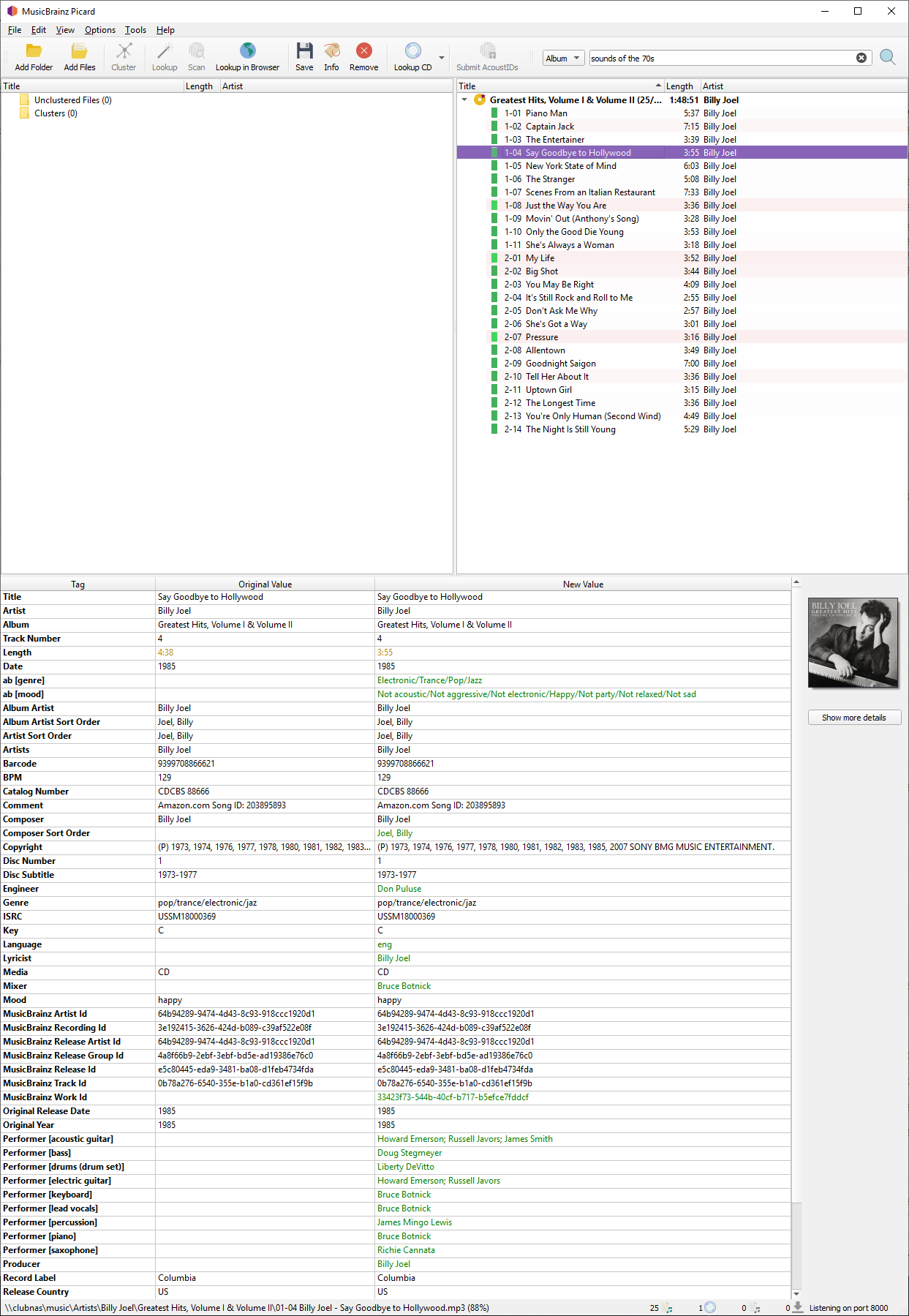The width and height of the screenshot is (909, 1316).
Task: Select track 2-01 My Life
Action: [682, 258]
